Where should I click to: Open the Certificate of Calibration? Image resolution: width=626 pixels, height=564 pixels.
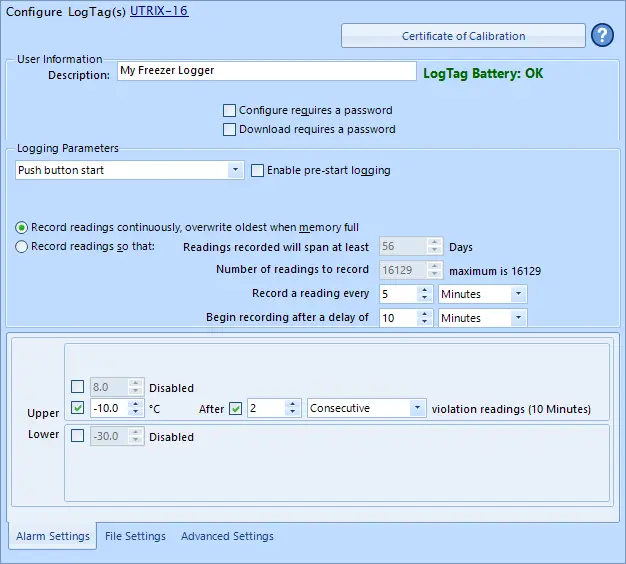point(463,36)
